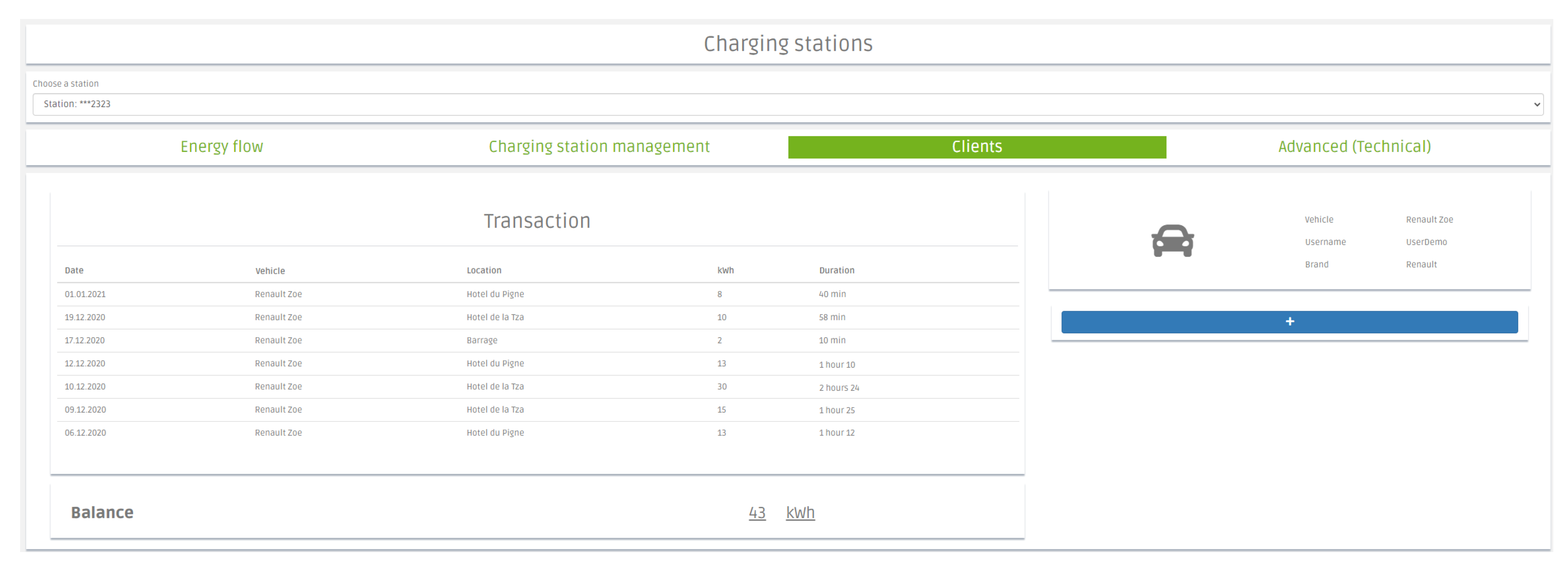Open the station selection dropdown

788,104
